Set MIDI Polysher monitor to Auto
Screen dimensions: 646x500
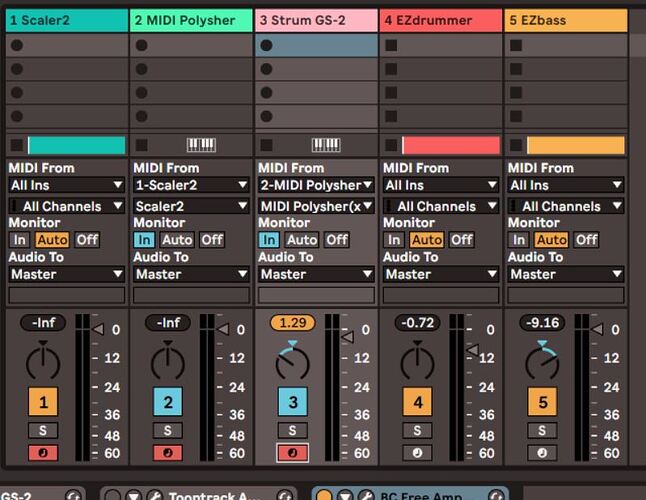click(177, 240)
